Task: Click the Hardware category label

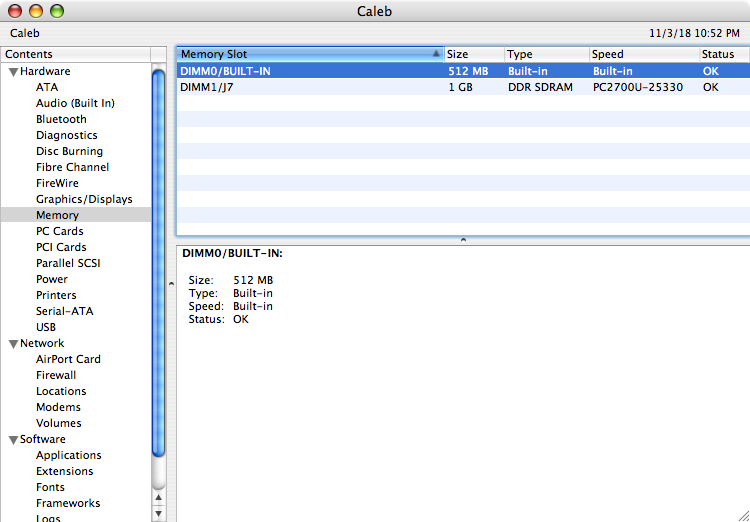Action: (45, 71)
